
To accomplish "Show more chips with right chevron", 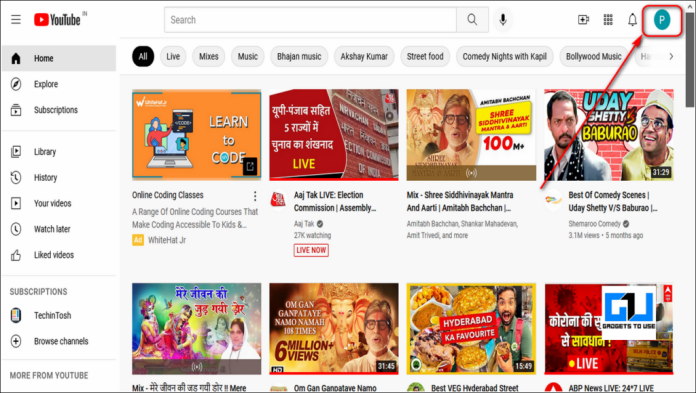I will 671,56.
